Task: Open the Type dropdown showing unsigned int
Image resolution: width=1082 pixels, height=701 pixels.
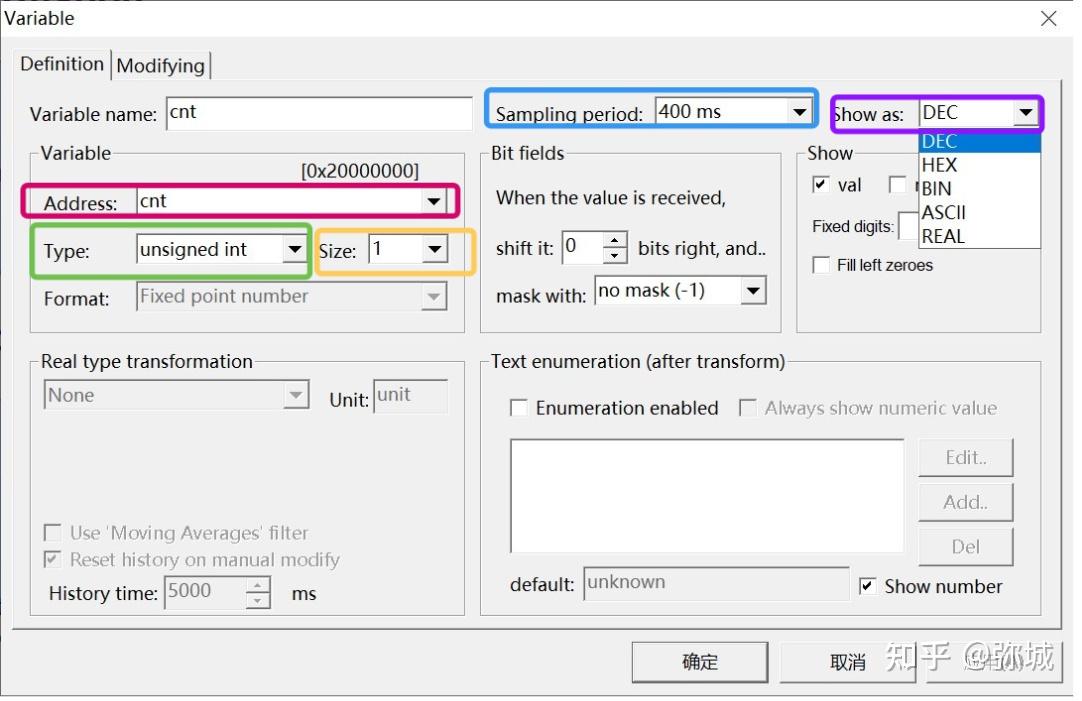Action: [x=295, y=249]
